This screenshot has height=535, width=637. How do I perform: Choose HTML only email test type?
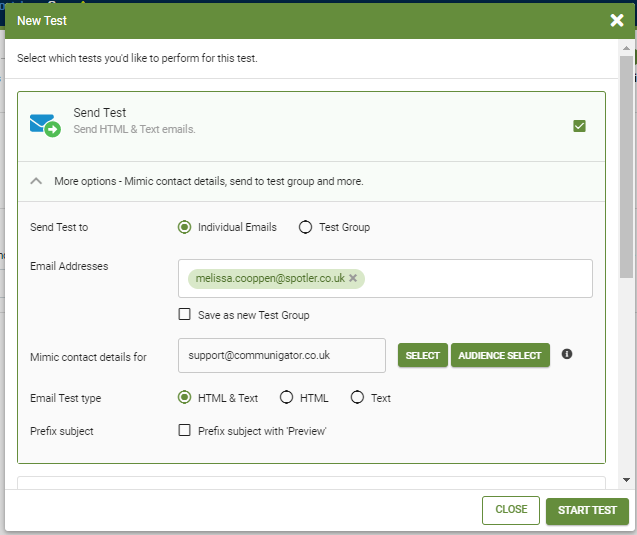286,398
